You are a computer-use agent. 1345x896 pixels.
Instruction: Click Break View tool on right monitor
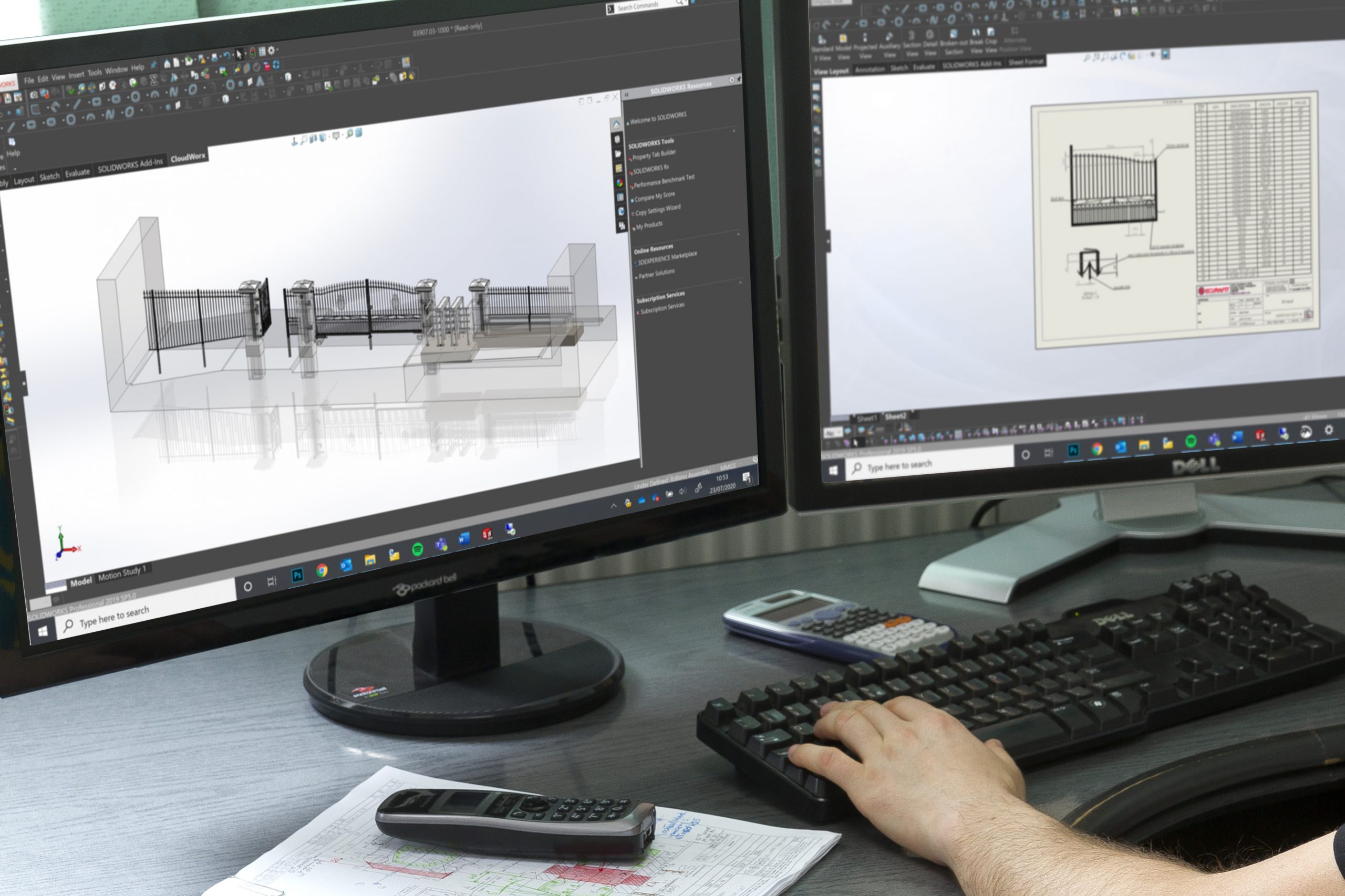pos(976,41)
